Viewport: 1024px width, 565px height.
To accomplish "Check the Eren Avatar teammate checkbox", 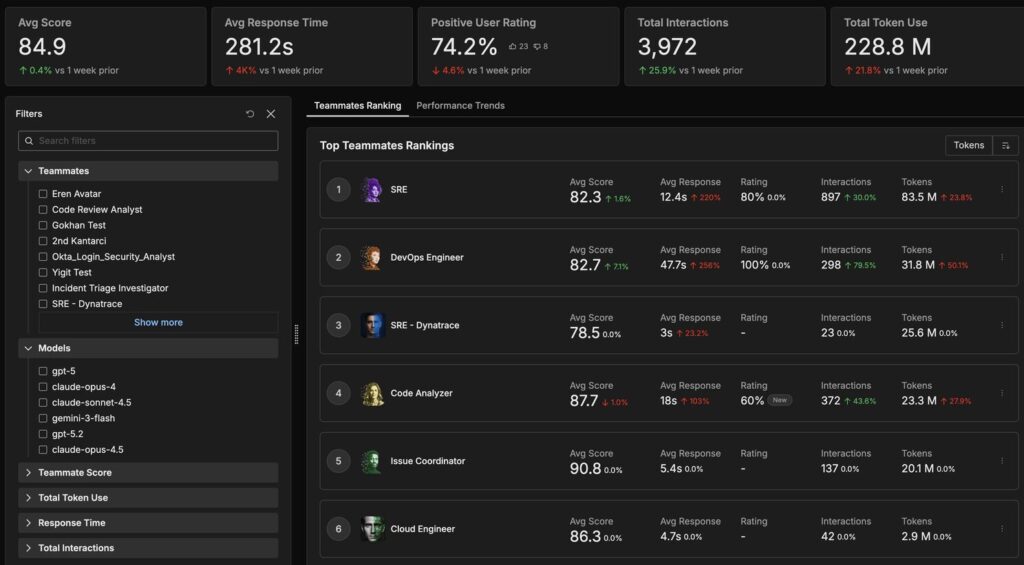I will (x=43, y=194).
